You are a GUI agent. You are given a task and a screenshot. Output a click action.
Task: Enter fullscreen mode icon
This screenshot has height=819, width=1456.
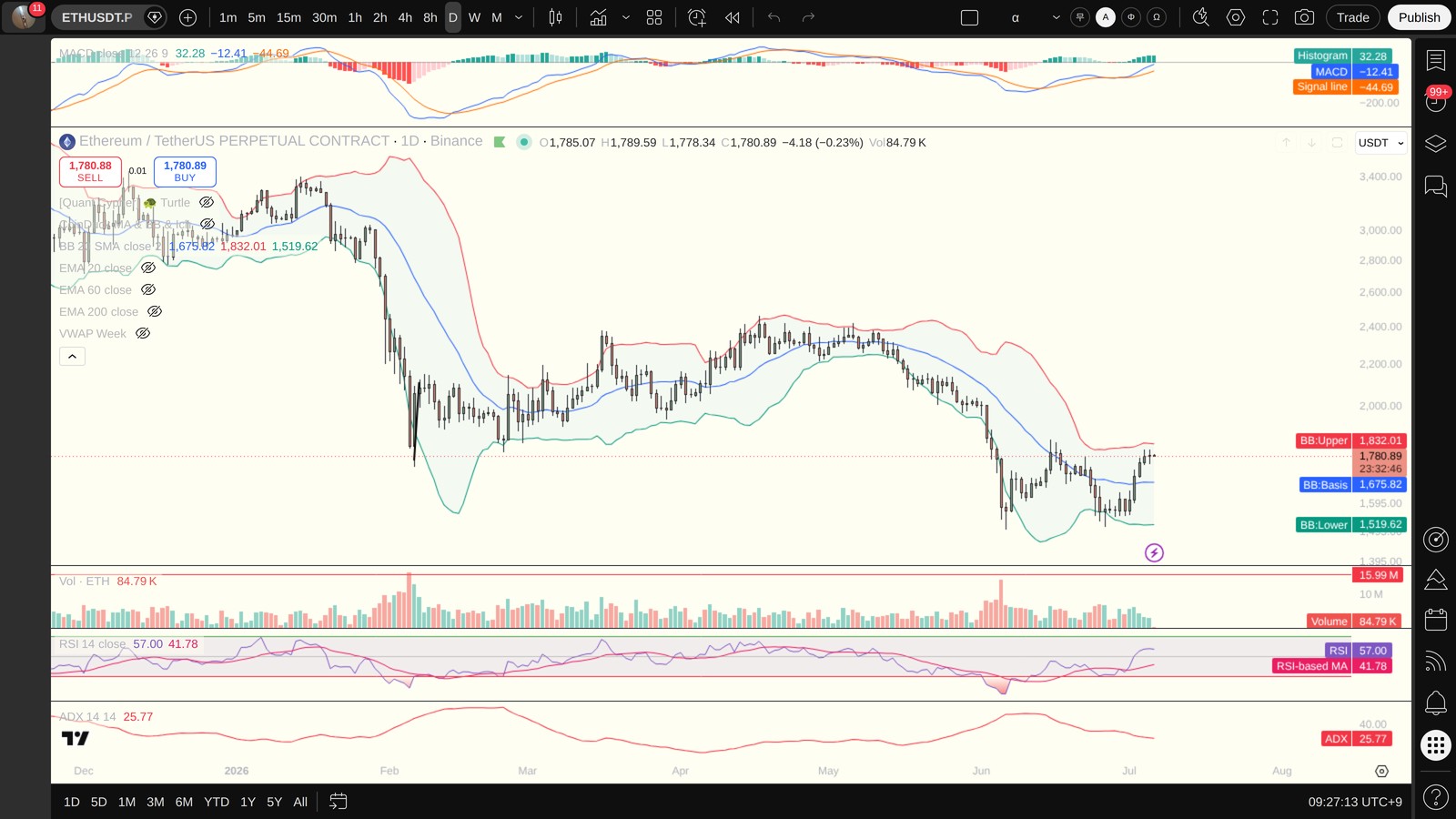click(1270, 17)
